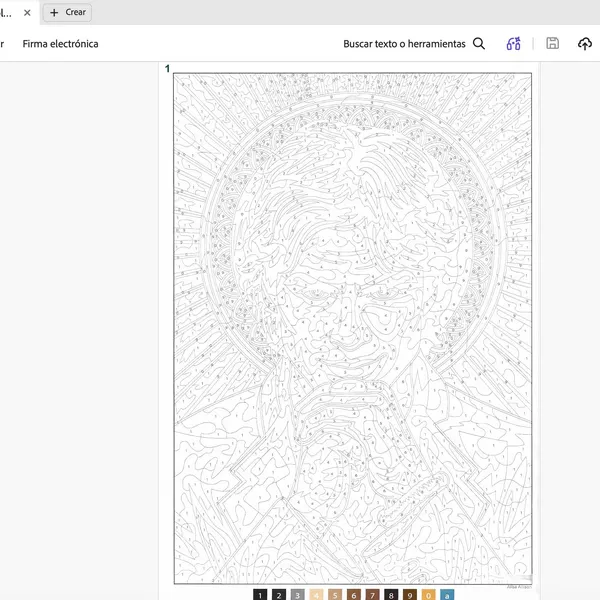Open the AI assistant icon
Image resolution: width=600 pixels, height=600 pixels.
[514, 44]
